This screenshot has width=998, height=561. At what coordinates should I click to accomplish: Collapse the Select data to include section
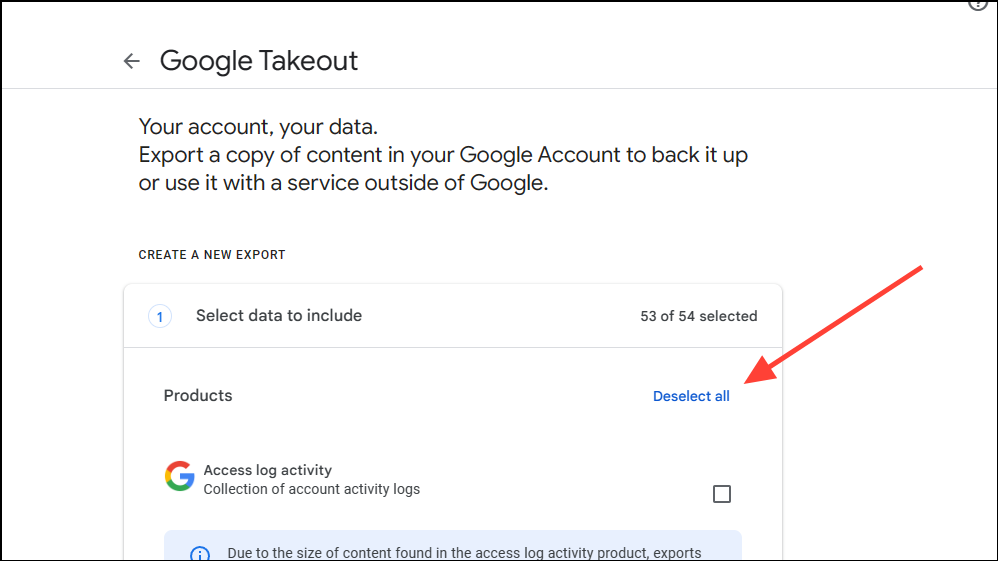(x=279, y=316)
